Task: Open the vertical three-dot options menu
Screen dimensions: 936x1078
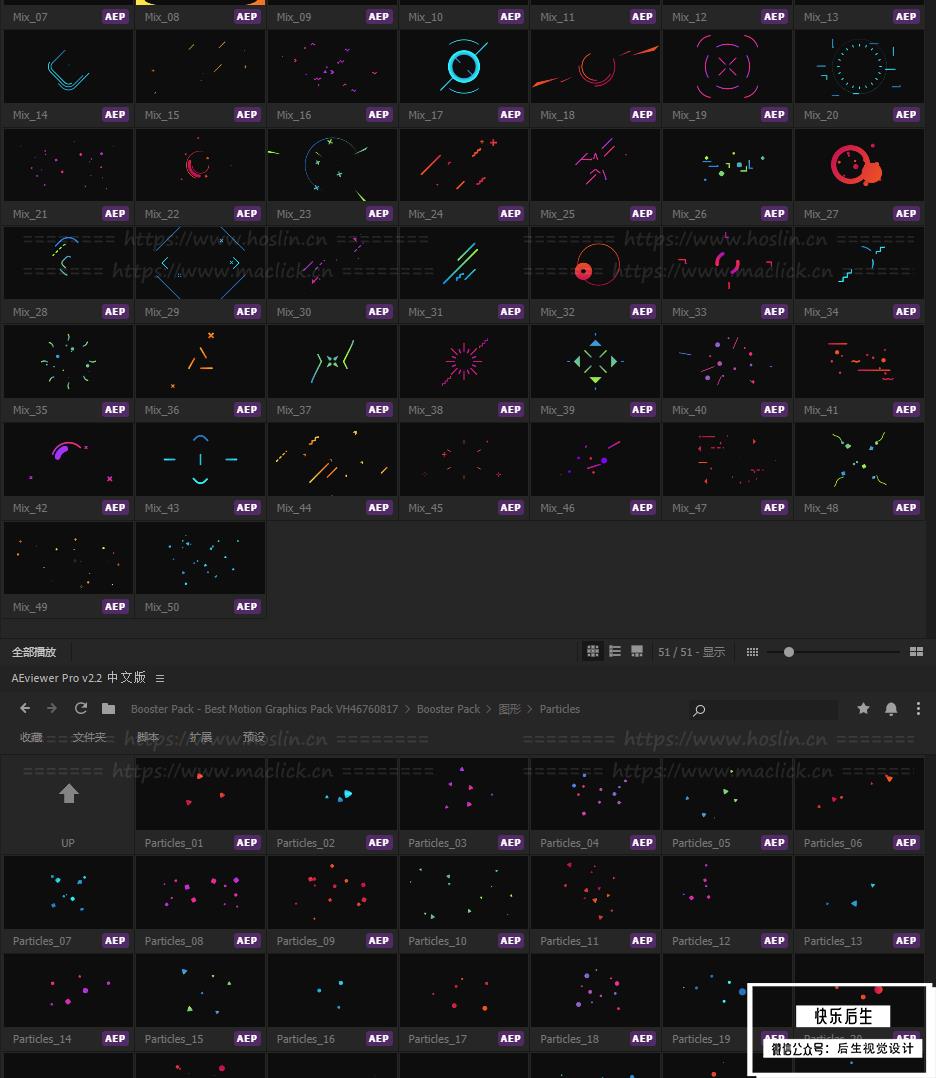Action: (x=918, y=709)
